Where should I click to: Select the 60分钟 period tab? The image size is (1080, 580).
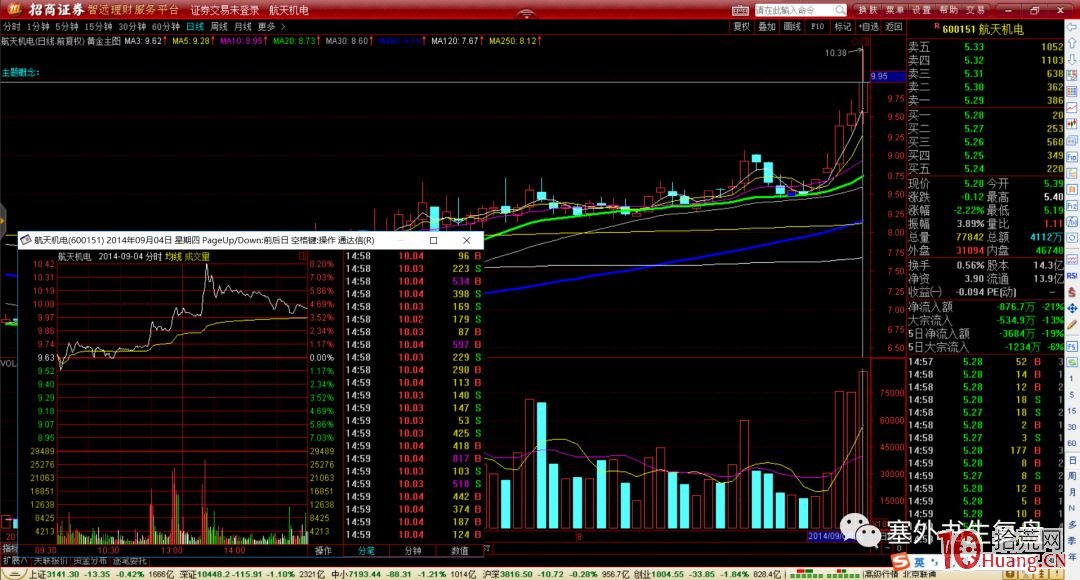coord(166,27)
